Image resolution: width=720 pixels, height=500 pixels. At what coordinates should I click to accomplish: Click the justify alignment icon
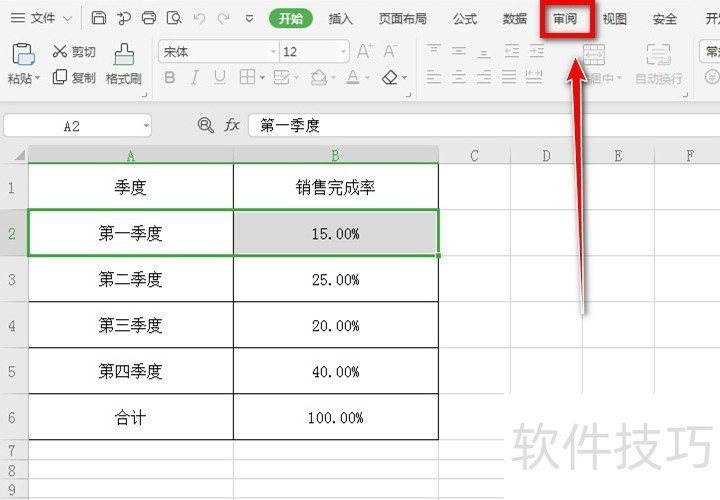[x=509, y=76]
